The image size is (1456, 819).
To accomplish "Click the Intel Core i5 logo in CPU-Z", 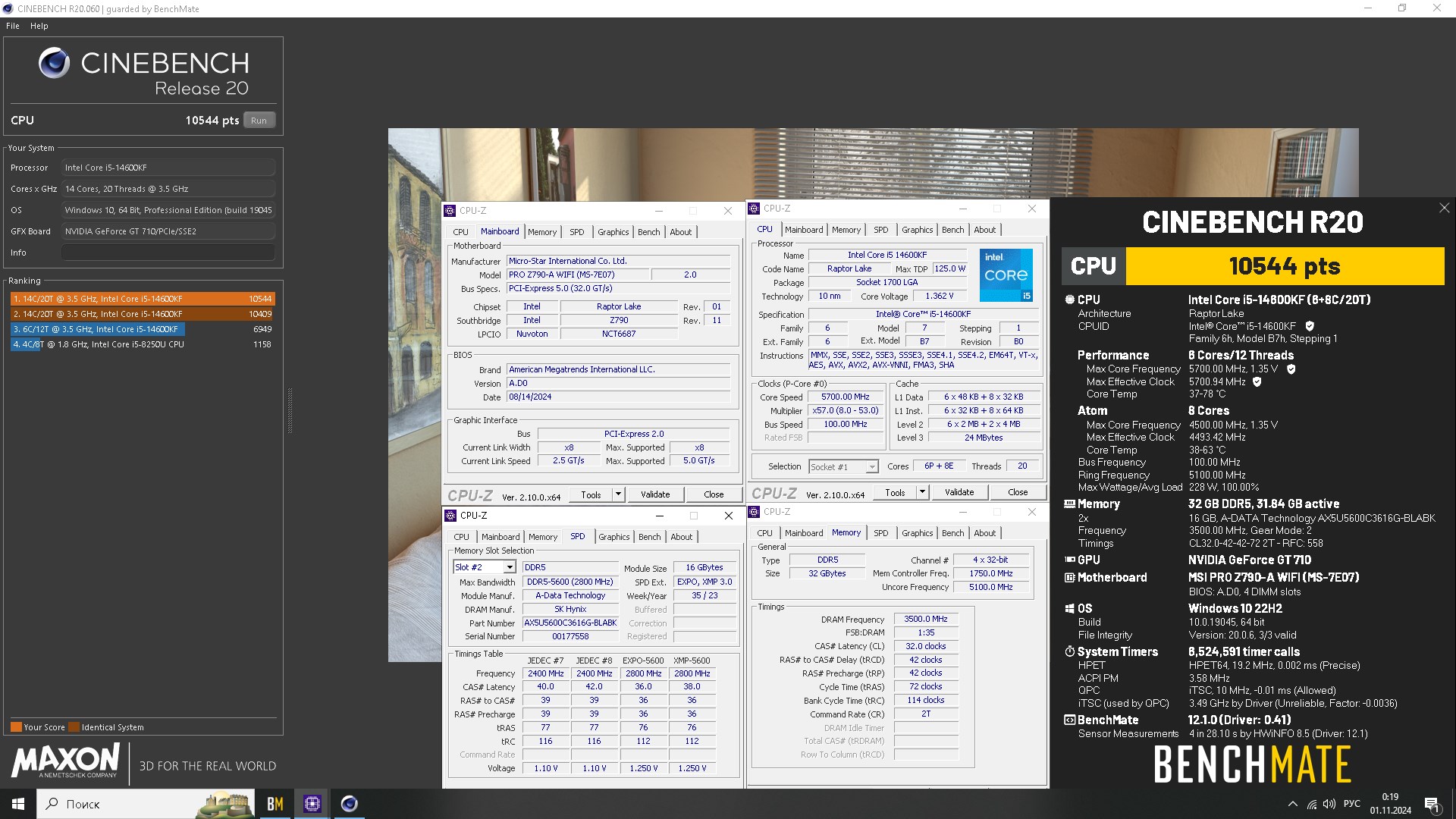I will point(1006,275).
